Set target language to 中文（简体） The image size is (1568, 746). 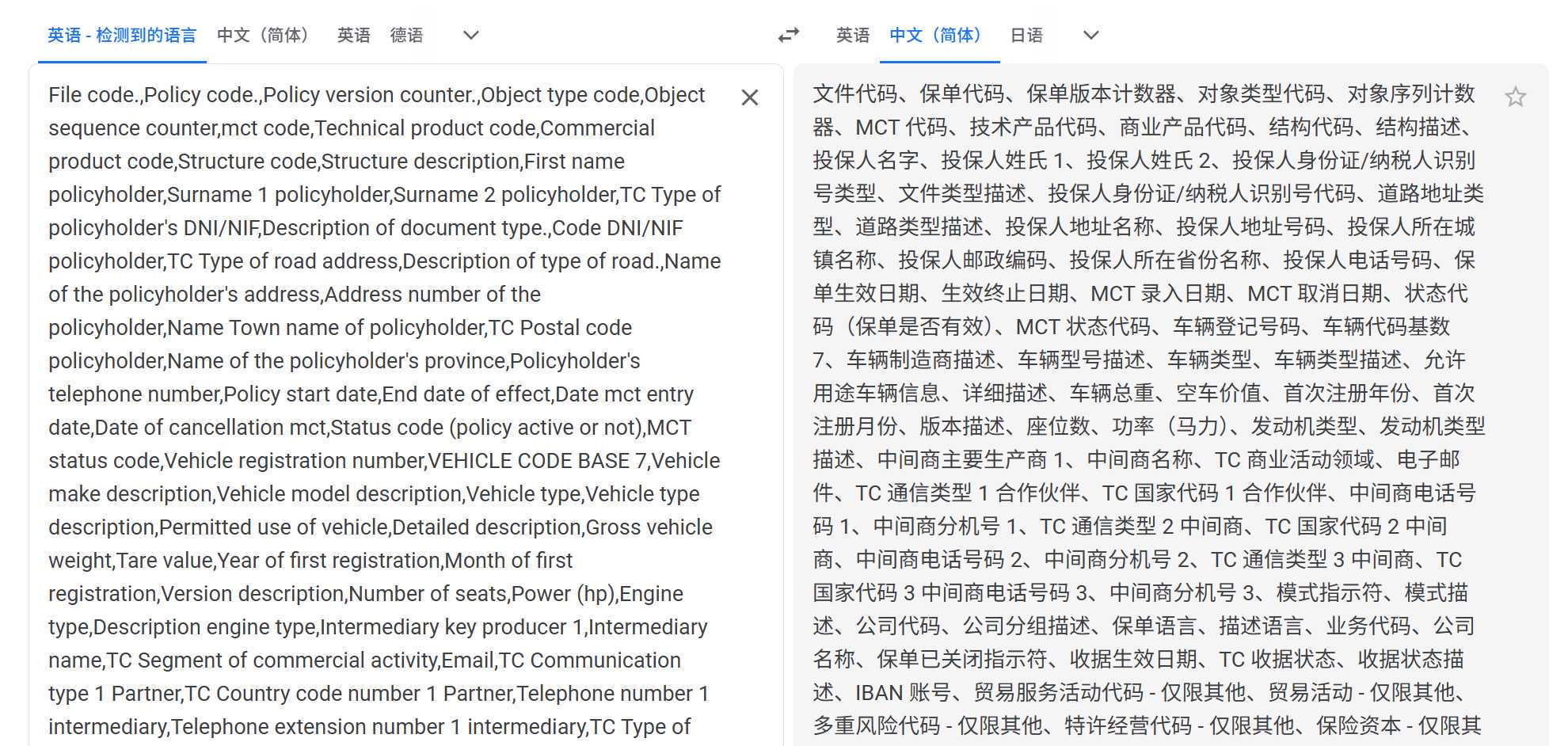[x=939, y=35]
